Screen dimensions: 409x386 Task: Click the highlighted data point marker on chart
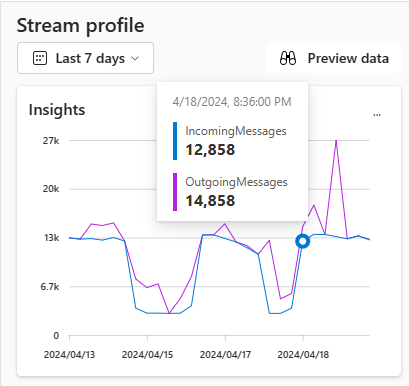tap(303, 241)
